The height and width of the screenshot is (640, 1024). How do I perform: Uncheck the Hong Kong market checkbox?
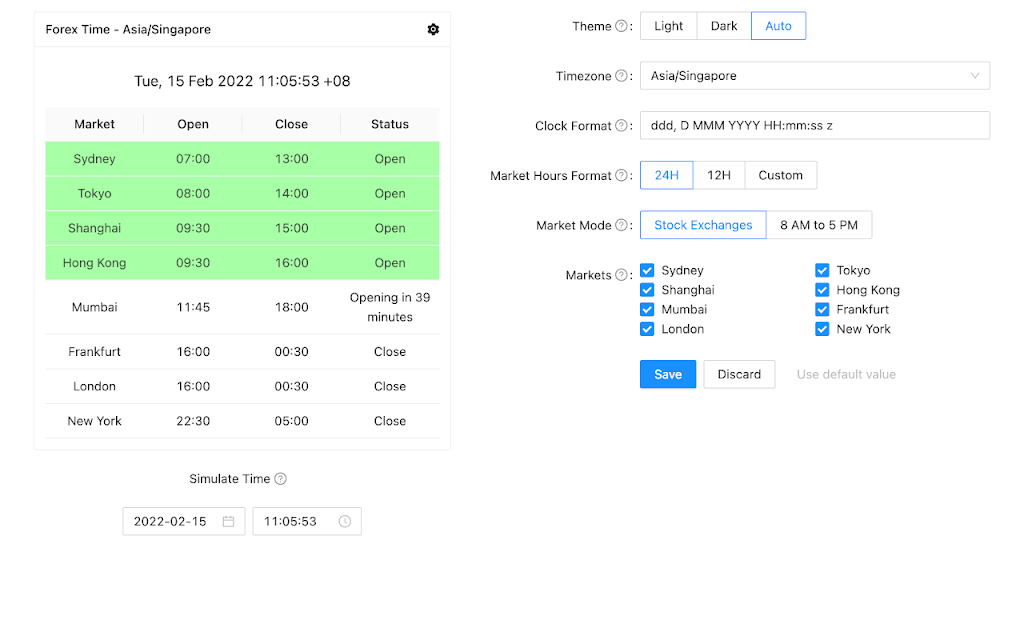pos(822,290)
